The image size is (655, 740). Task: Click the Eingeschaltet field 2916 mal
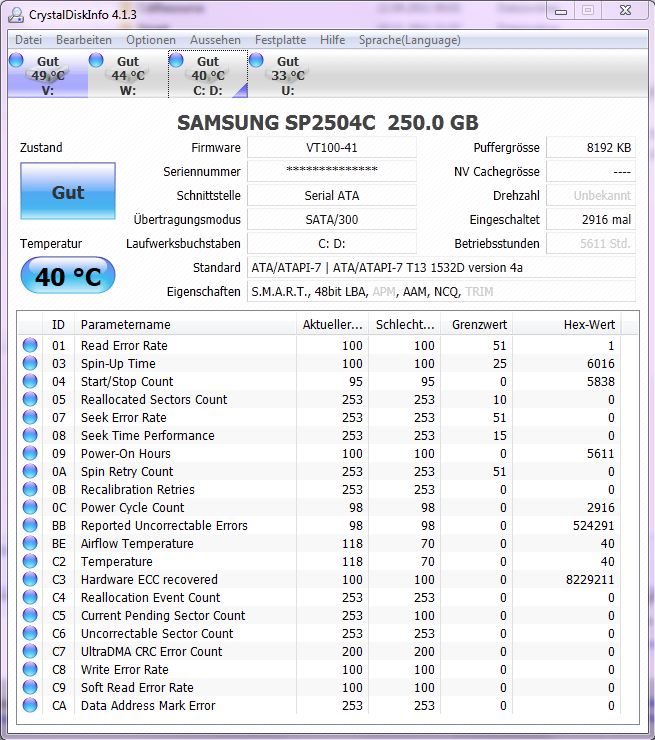pos(591,219)
